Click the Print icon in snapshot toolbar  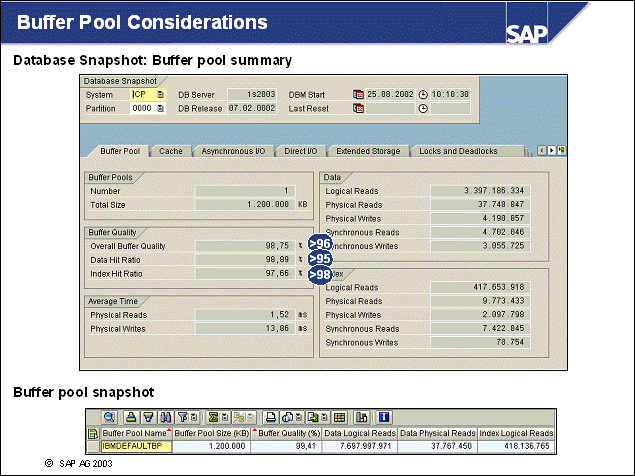[270, 417]
